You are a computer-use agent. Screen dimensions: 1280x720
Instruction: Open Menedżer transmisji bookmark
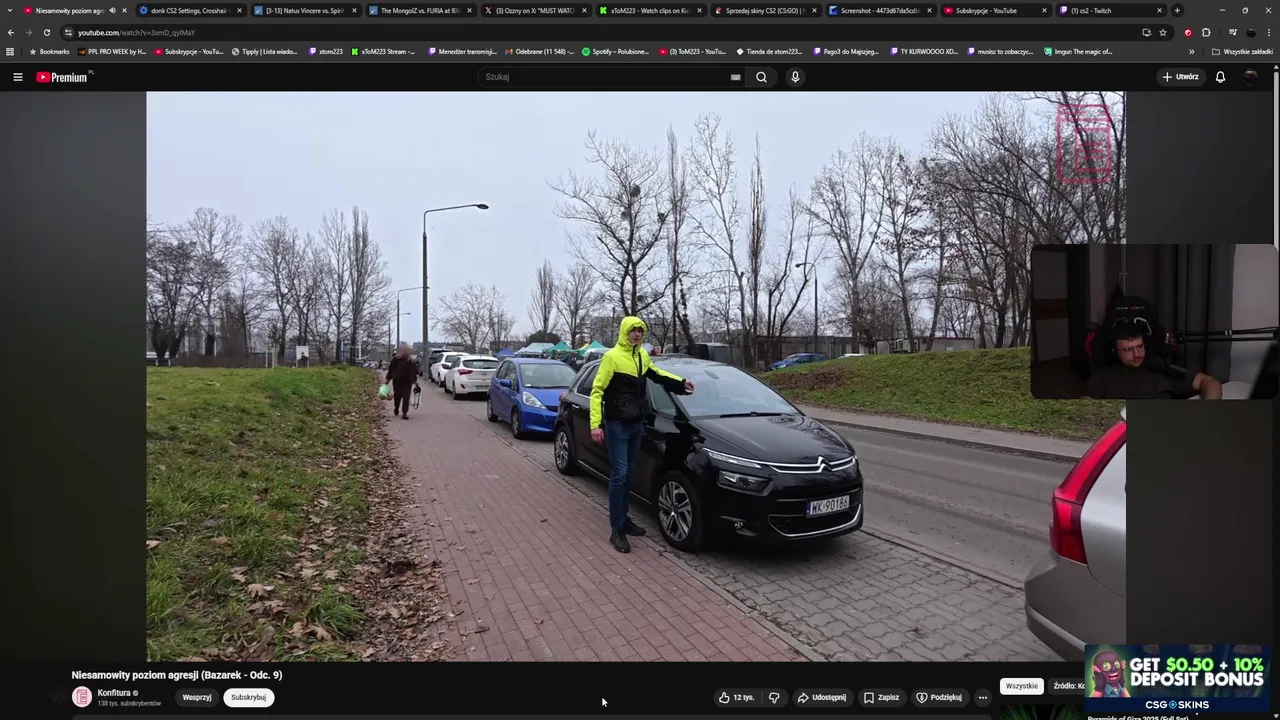(462, 51)
